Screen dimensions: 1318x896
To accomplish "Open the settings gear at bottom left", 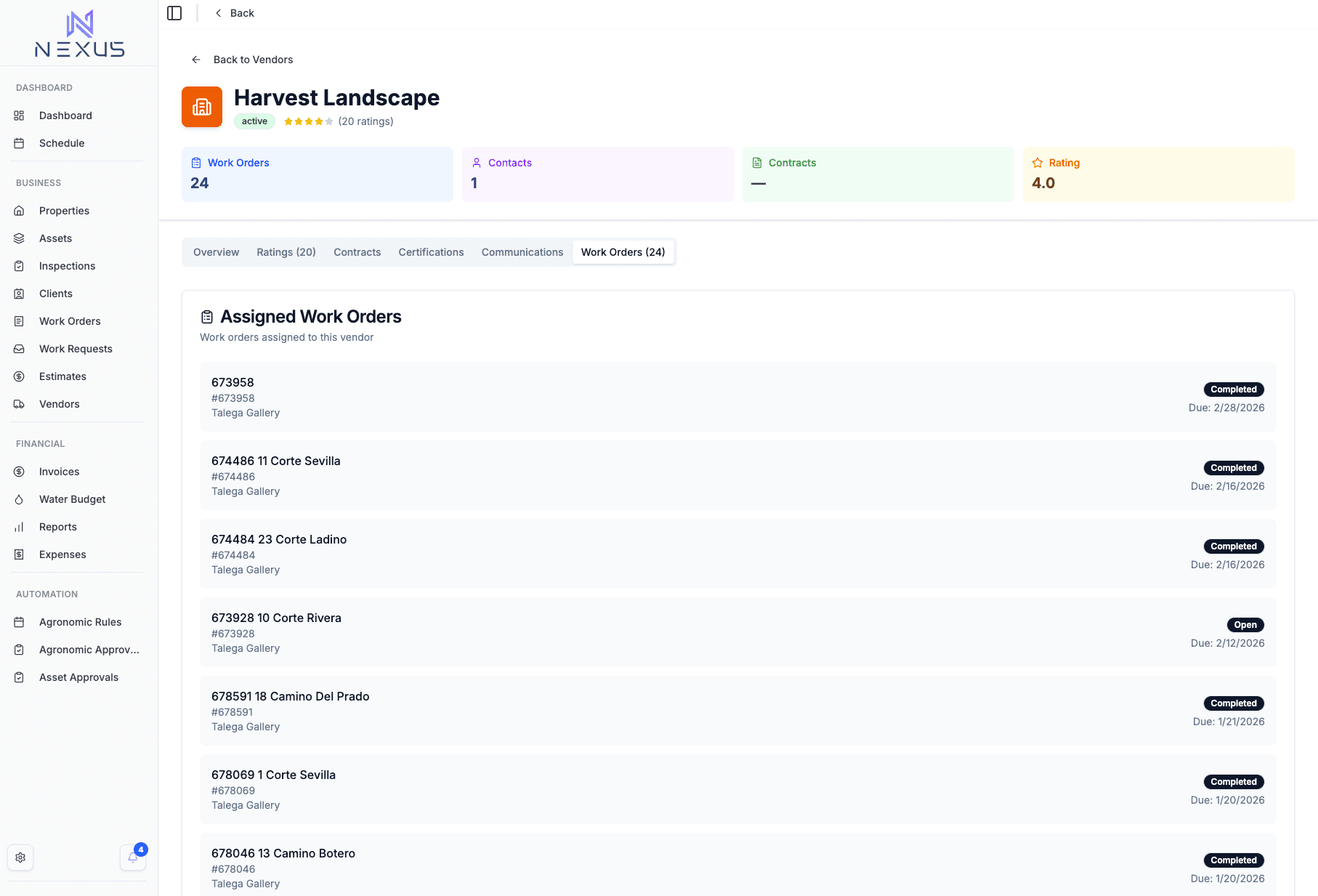I will coord(20,857).
